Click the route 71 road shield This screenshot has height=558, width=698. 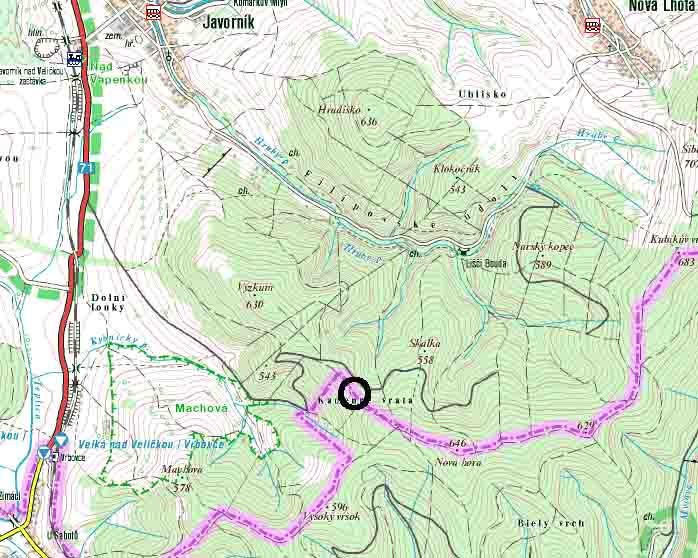[88, 168]
